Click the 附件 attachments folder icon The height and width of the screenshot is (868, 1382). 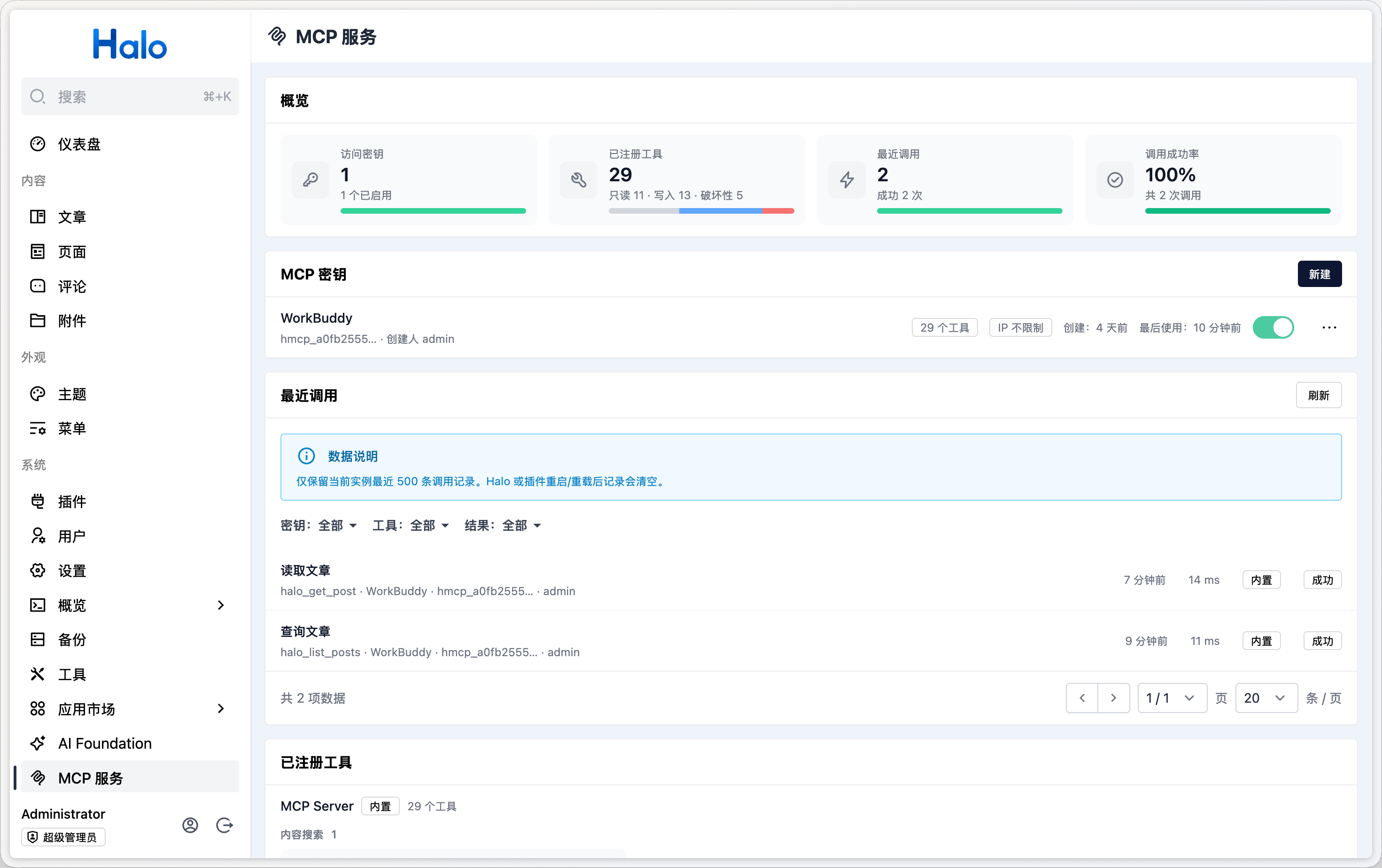click(38, 320)
